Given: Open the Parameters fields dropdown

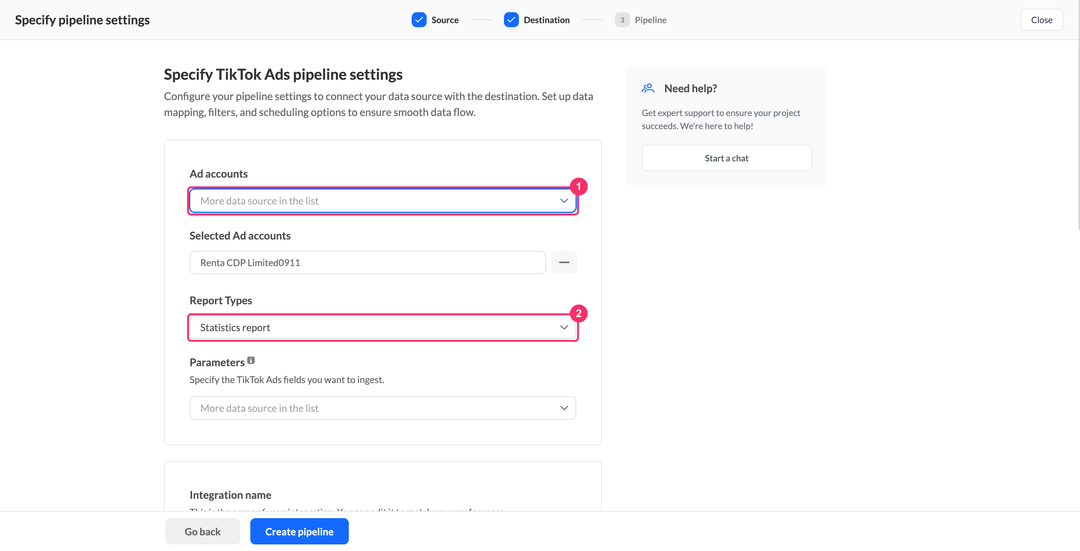Looking at the screenshot, I should pos(382,408).
